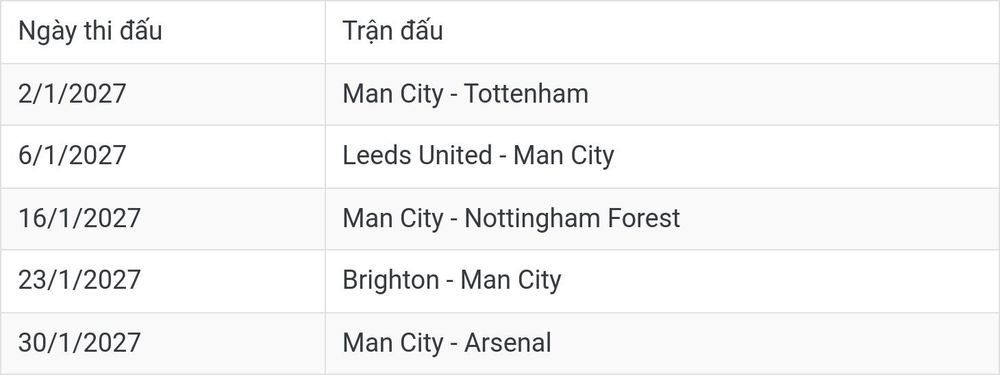Click the word Arsenal in last row
Image resolution: width=1000 pixels, height=375 pixels.
pyautogui.click(x=508, y=342)
